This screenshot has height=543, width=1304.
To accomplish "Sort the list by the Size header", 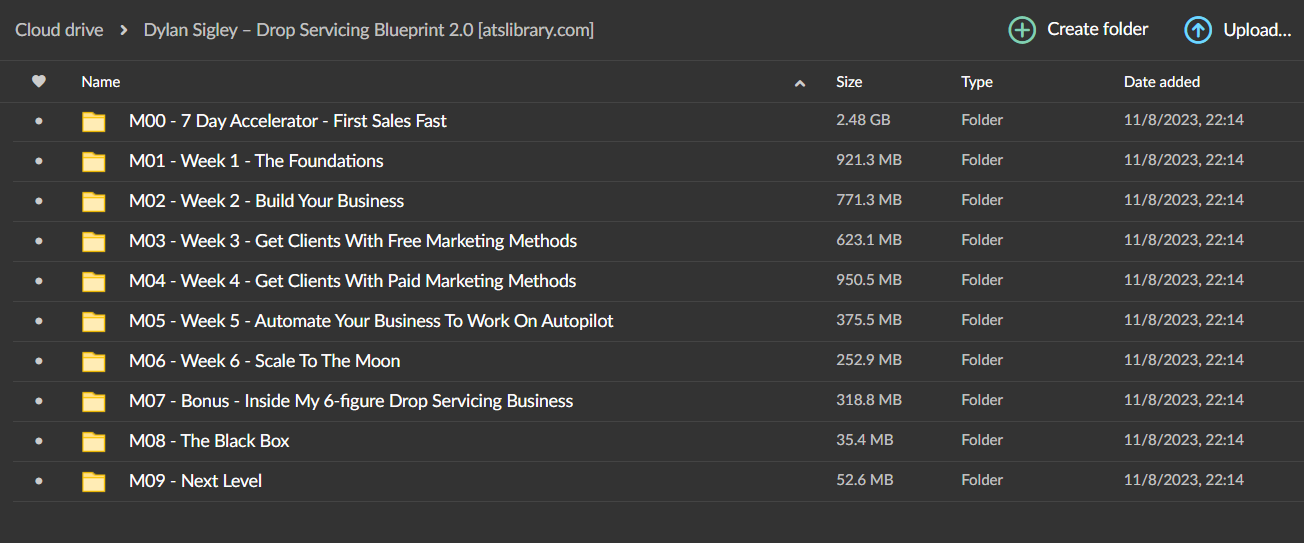I will pyautogui.click(x=849, y=82).
